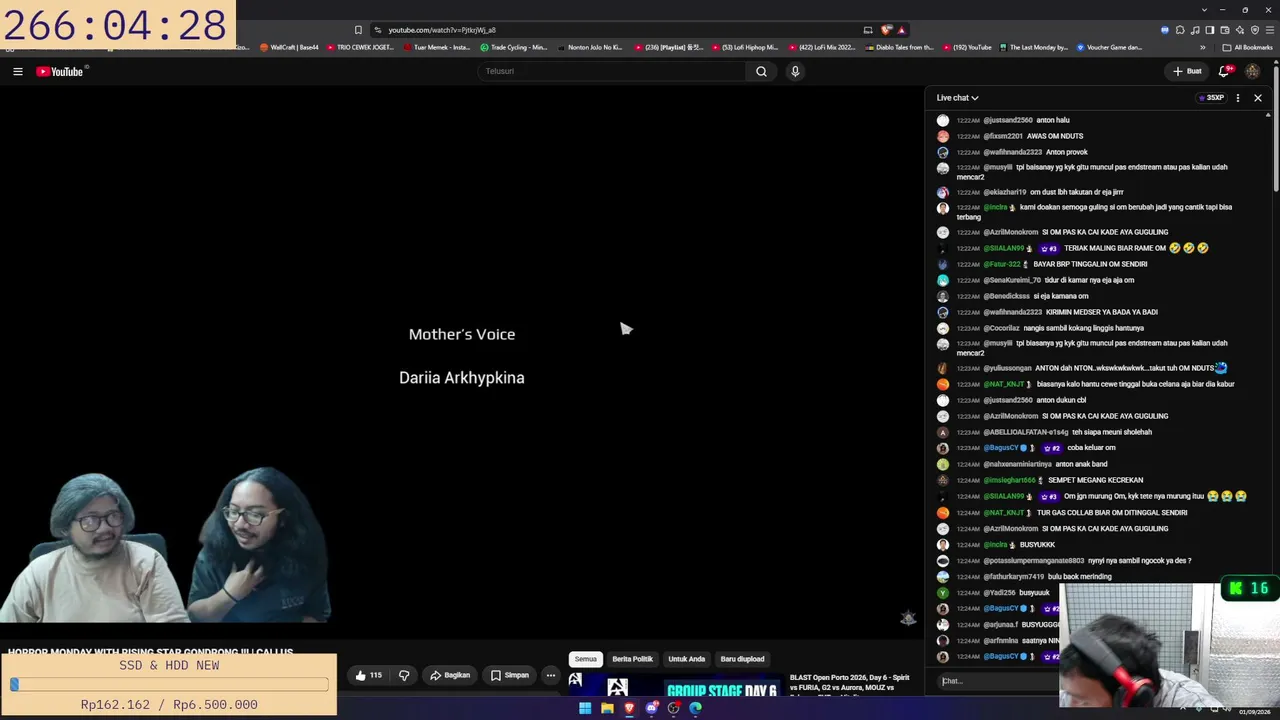This screenshot has width=1280, height=720.
Task: Open the YouTube guide hamburger menu
Action: point(17,71)
